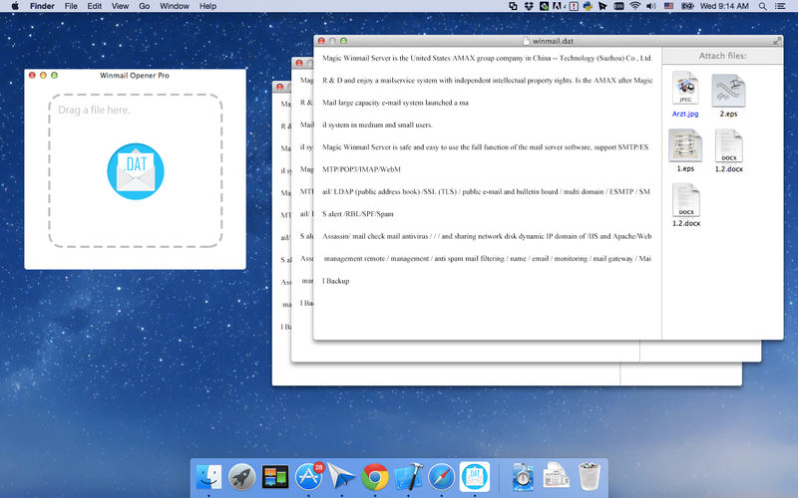Open the Edit menu
Image resolution: width=798 pixels, height=498 pixels.
tap(94, 6)
